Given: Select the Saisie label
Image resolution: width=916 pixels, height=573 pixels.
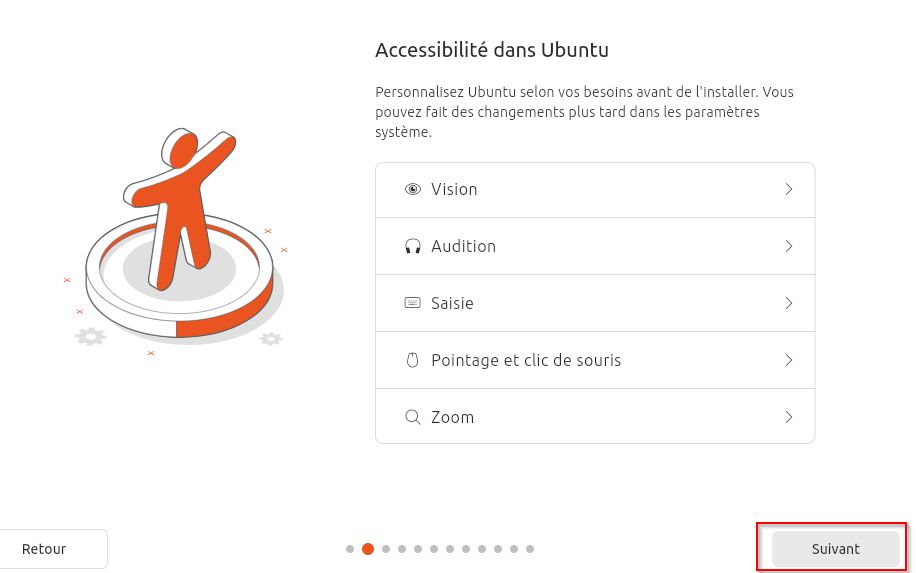Looking at the screenshot, I should (452, 303).
